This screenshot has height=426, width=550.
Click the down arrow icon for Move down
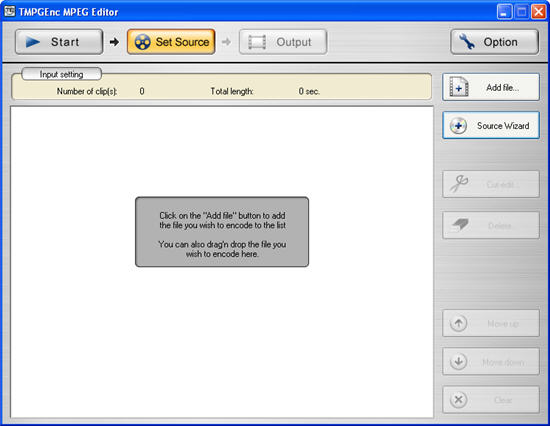(x=458, y=361)
